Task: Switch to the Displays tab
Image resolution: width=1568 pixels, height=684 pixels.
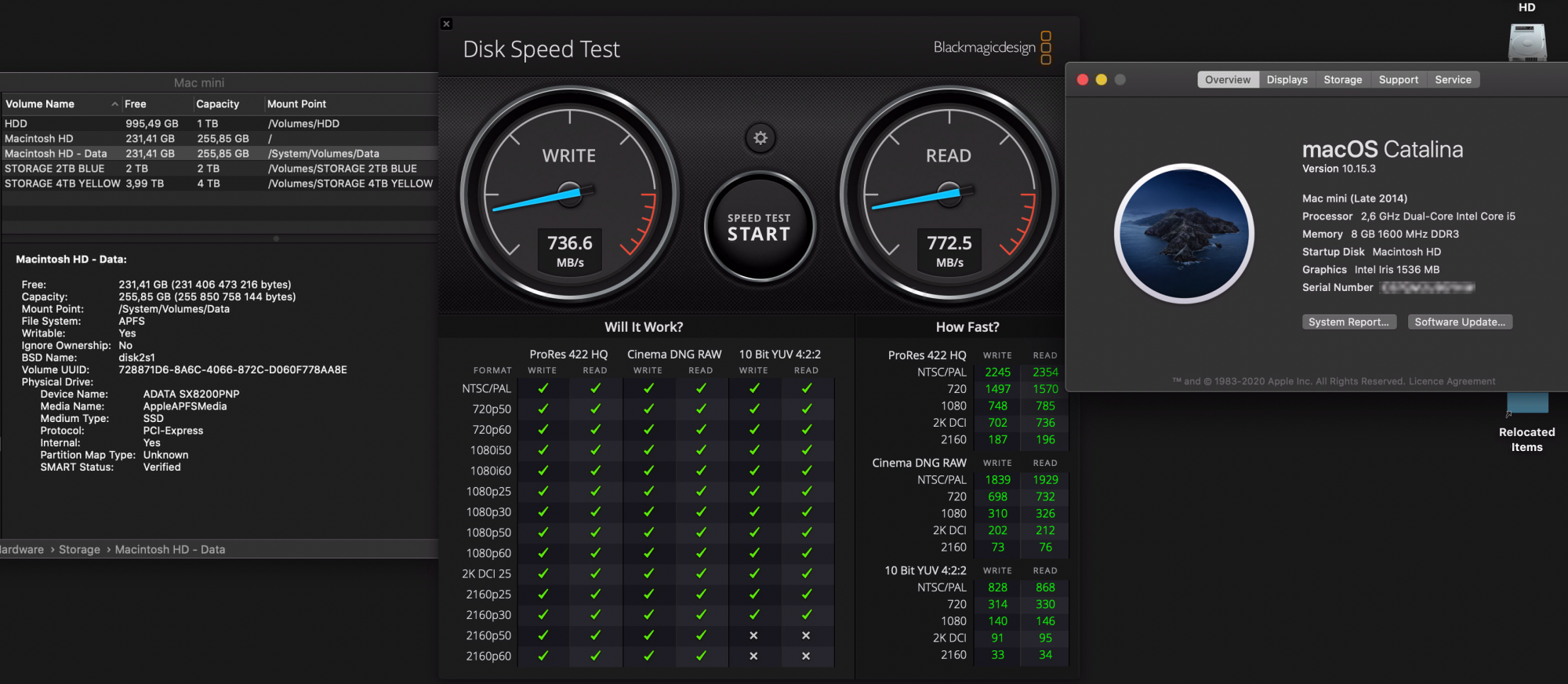Action: tap(1287, 80)
